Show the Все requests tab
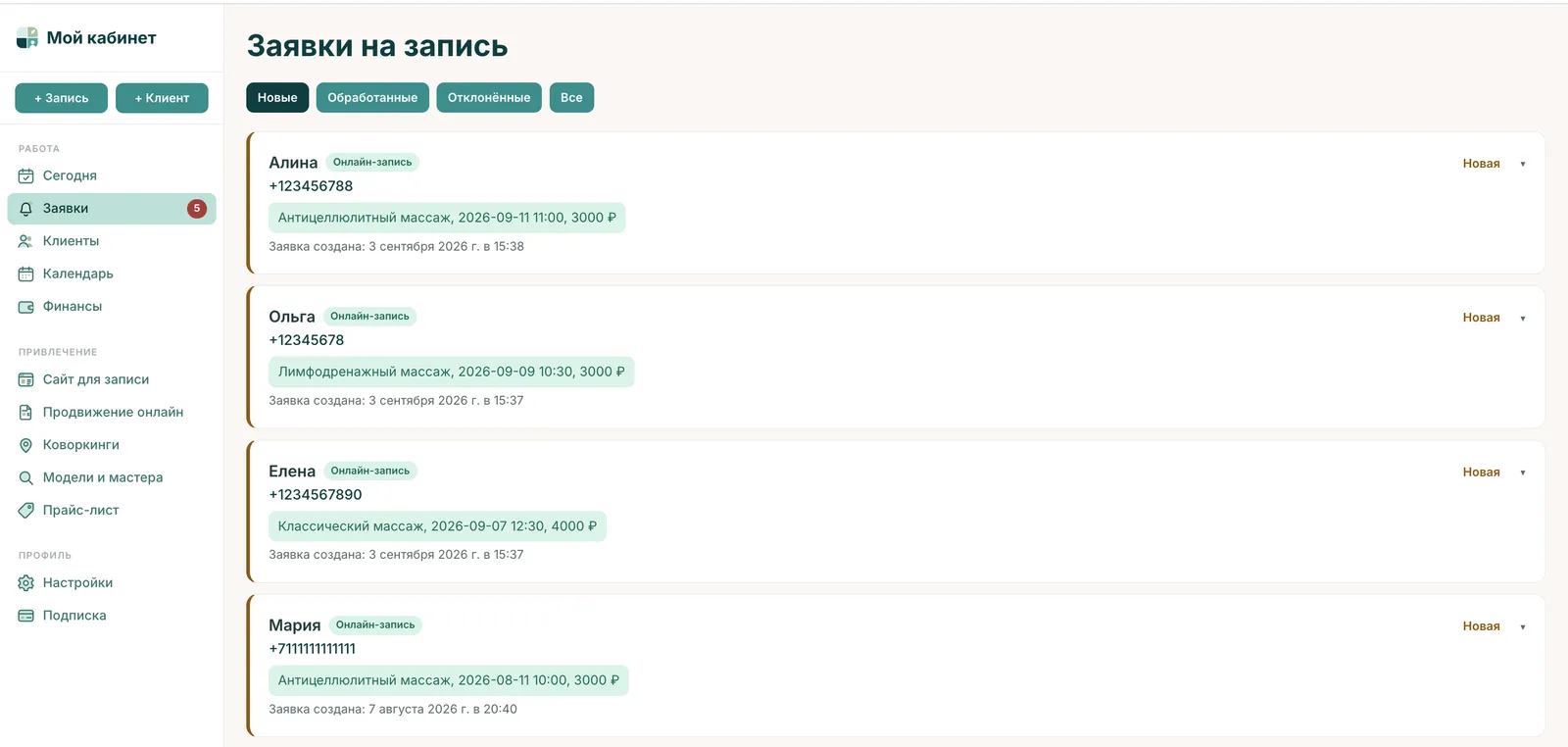Image resolution: width=1568 pixels, height=747 pixels. point(571,98)
